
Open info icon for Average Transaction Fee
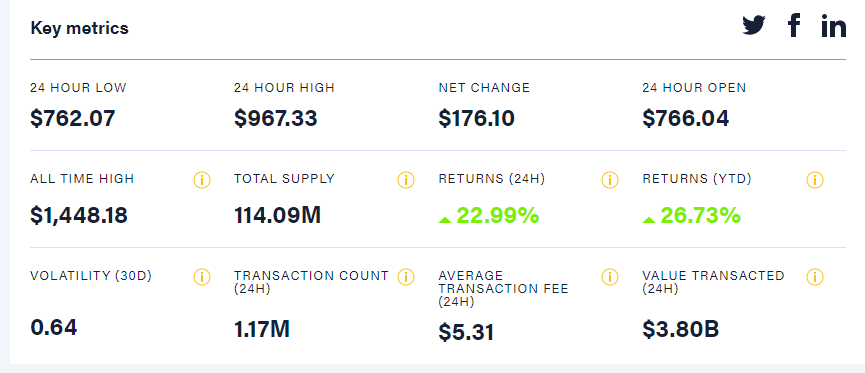click(610, 277)
